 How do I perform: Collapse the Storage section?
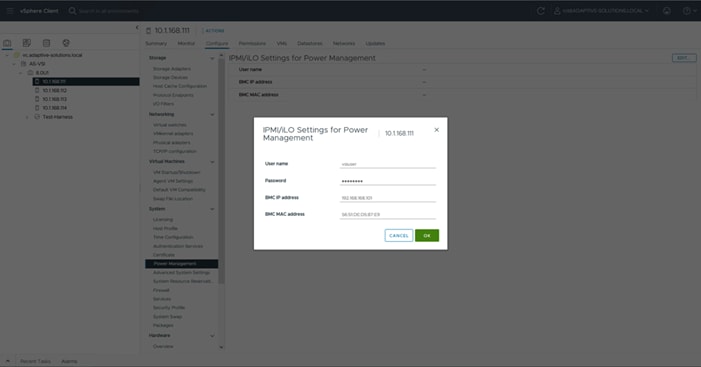click(212, 58)
